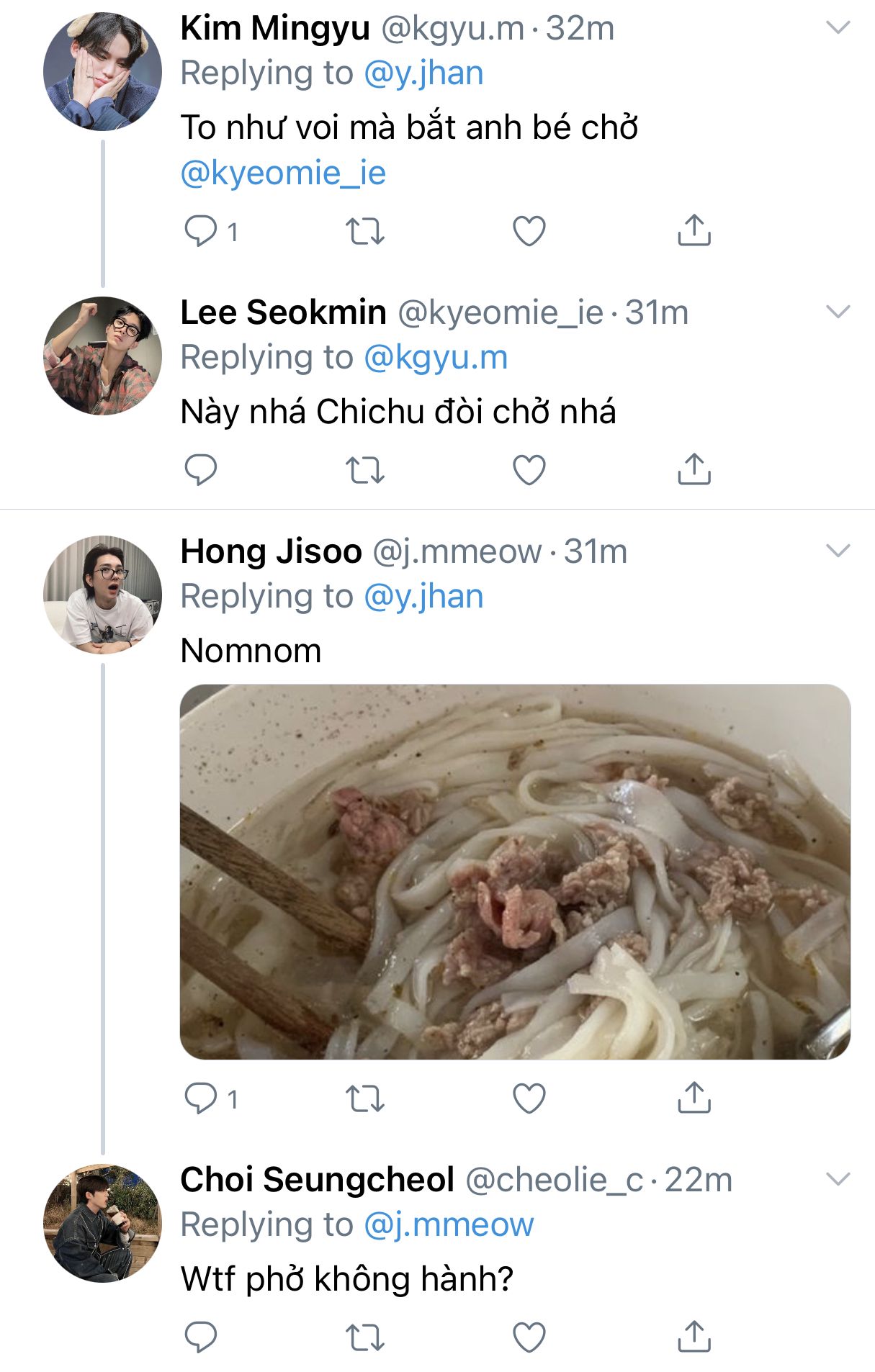
Task: Like Hong Jisoo's Nomnom tweet
Action: pyautogui.click(x=529, y=1098)
